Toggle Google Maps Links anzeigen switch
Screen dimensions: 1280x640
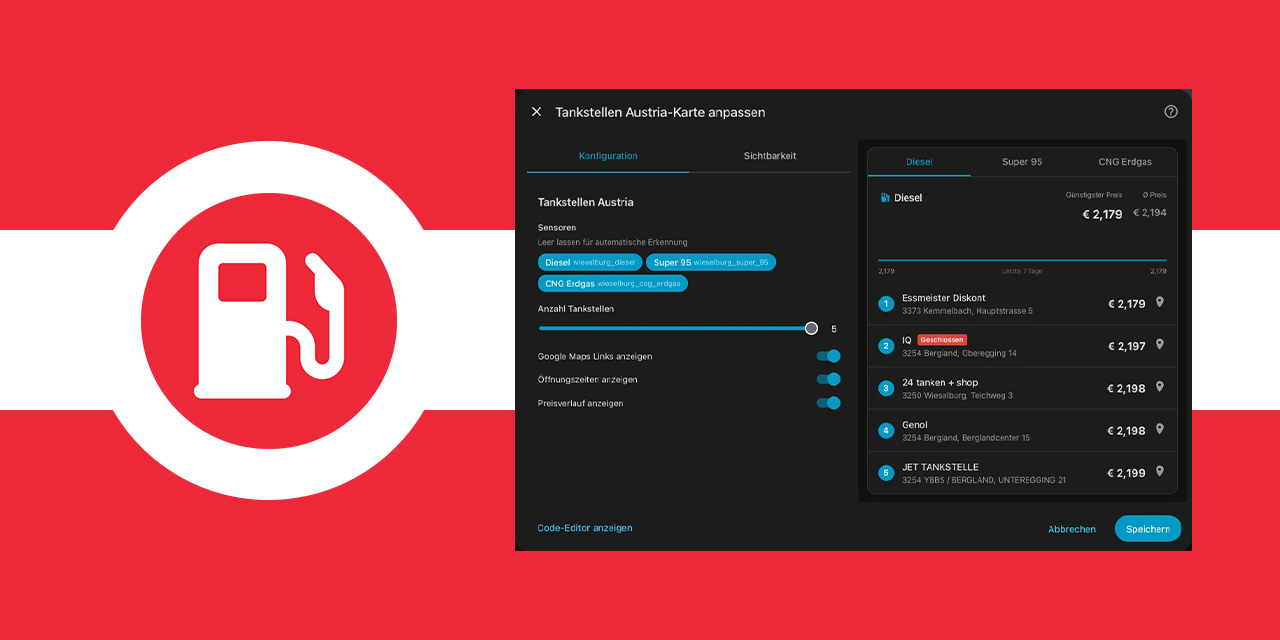click(828, 356)
